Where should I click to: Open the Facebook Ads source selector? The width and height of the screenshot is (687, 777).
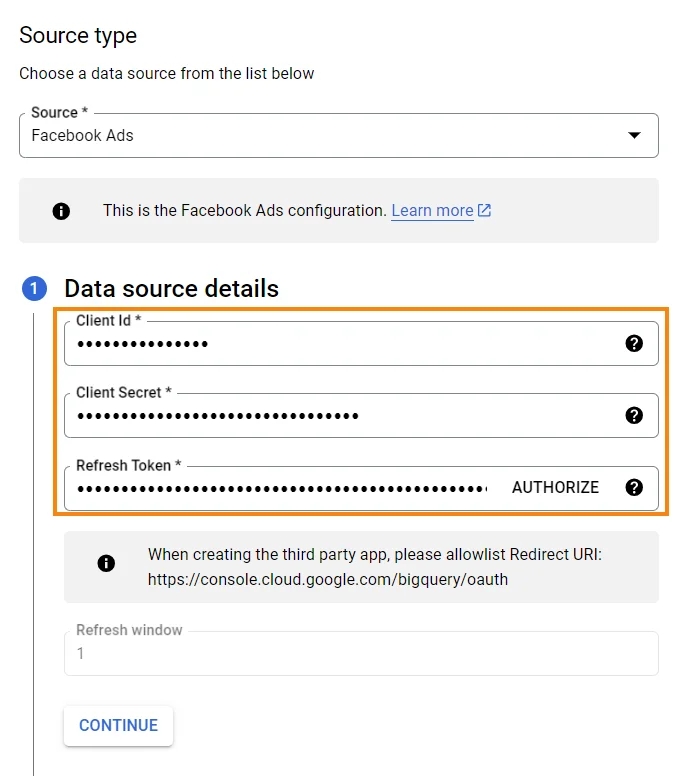[x=339, y=135]
